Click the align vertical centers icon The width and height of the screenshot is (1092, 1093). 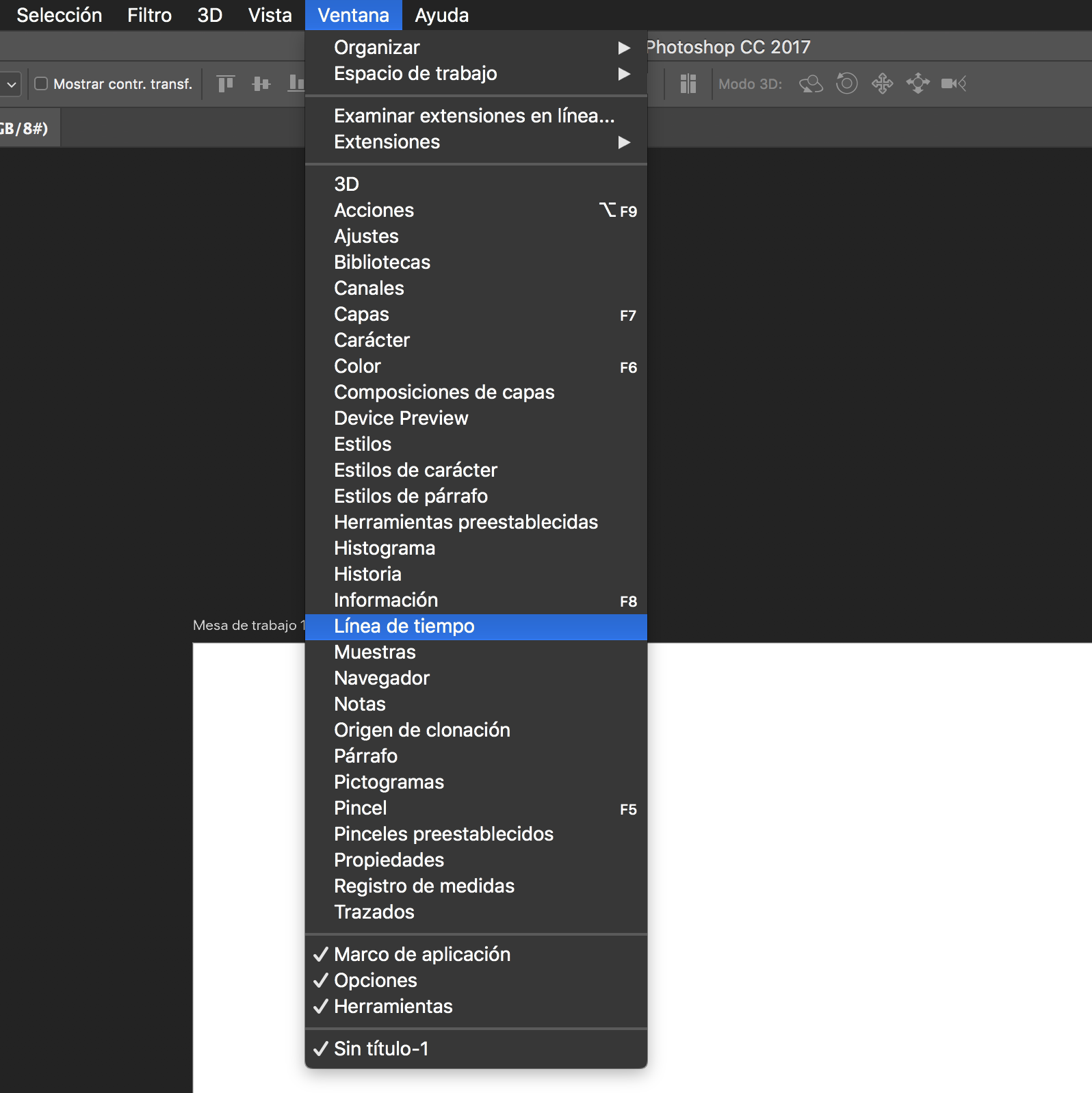(x=261, y=83)
